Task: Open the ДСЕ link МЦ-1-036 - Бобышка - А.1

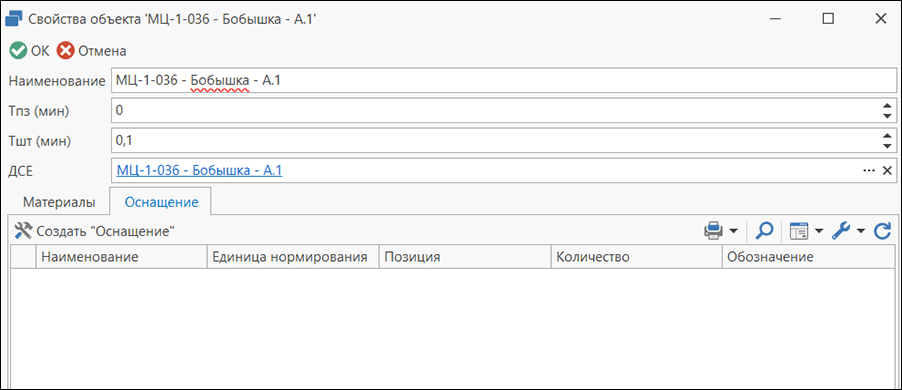Action: pos(199,171)
